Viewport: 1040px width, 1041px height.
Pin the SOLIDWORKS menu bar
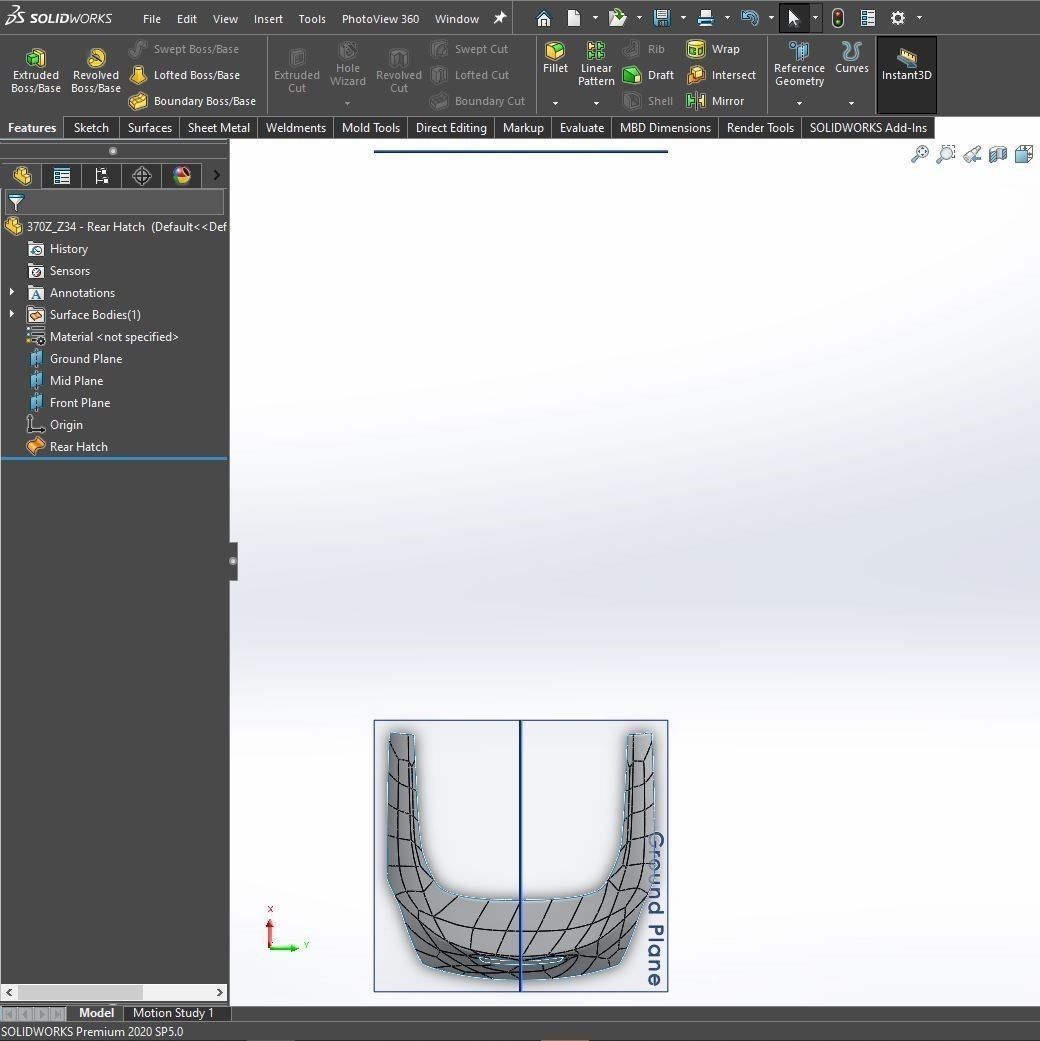(500, 18)
